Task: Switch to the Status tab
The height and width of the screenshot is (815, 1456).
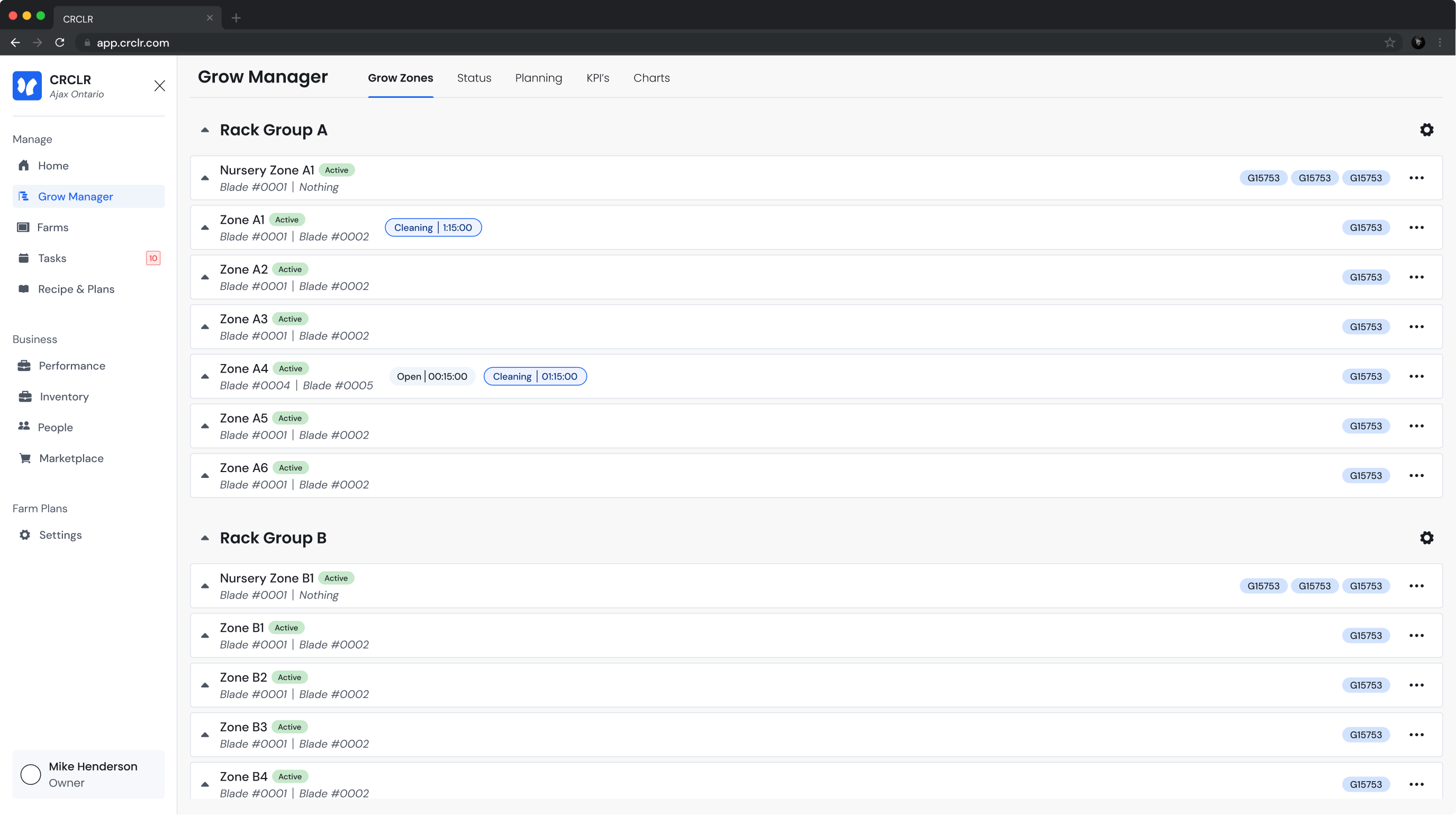Action: pyautogui.click(x=474, y=78)
